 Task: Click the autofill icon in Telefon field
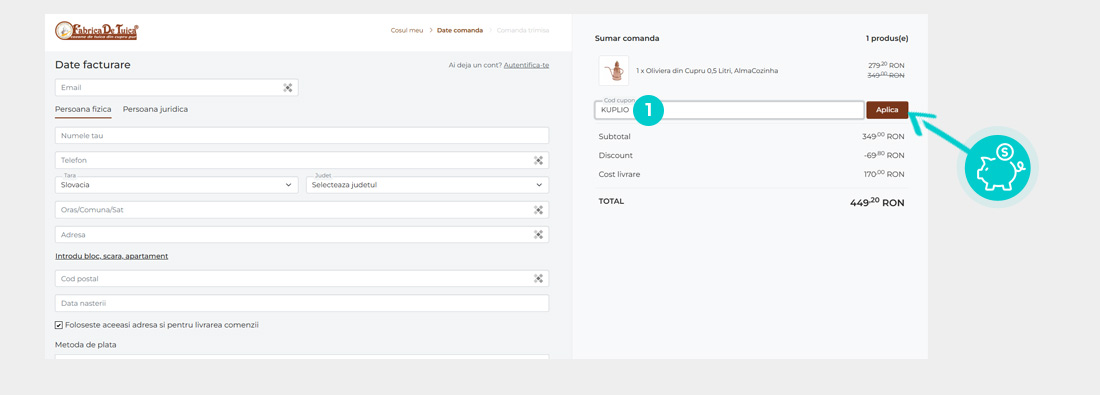[x=539, y=160]
